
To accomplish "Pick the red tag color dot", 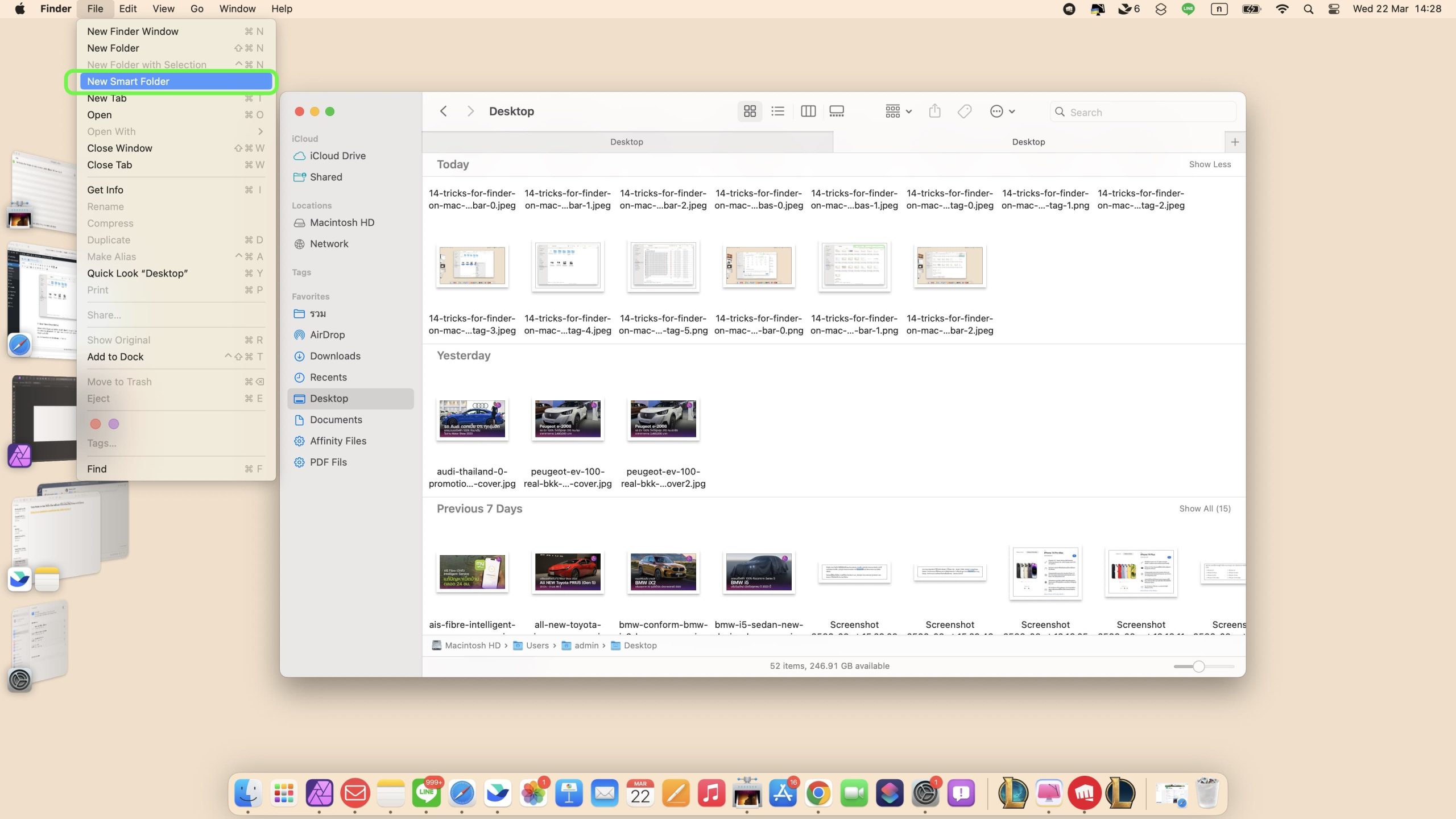I will click(x=96, y=424).
